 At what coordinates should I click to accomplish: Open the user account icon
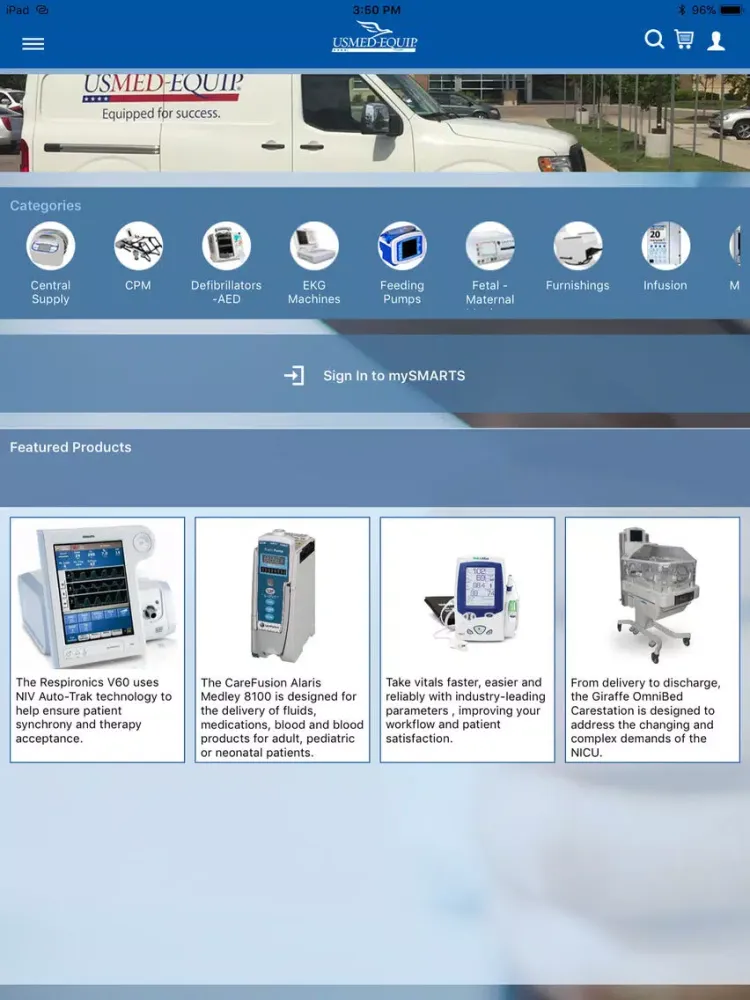tap(716, 40)
